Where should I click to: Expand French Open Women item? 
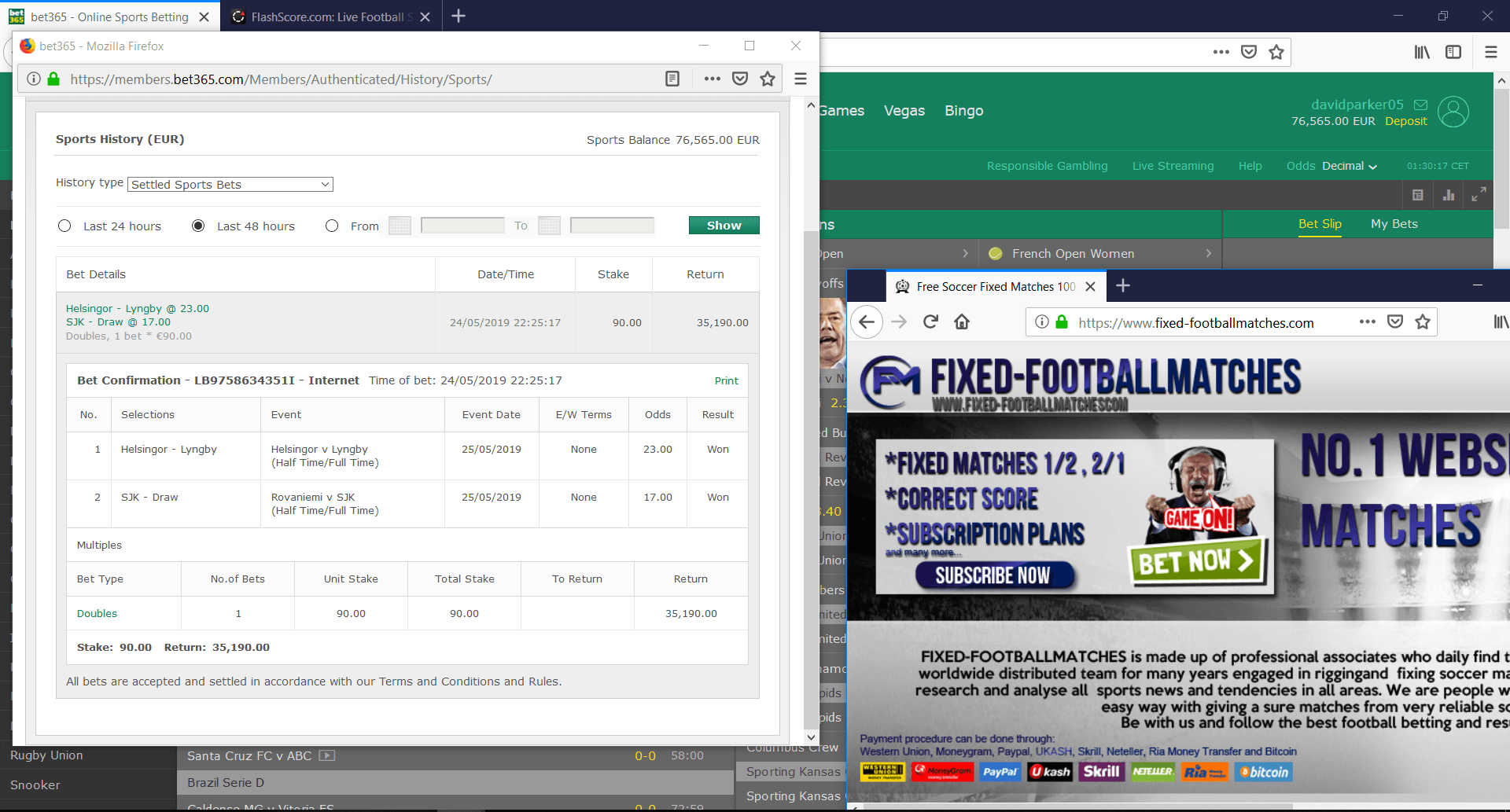(x=1100, y=254)
